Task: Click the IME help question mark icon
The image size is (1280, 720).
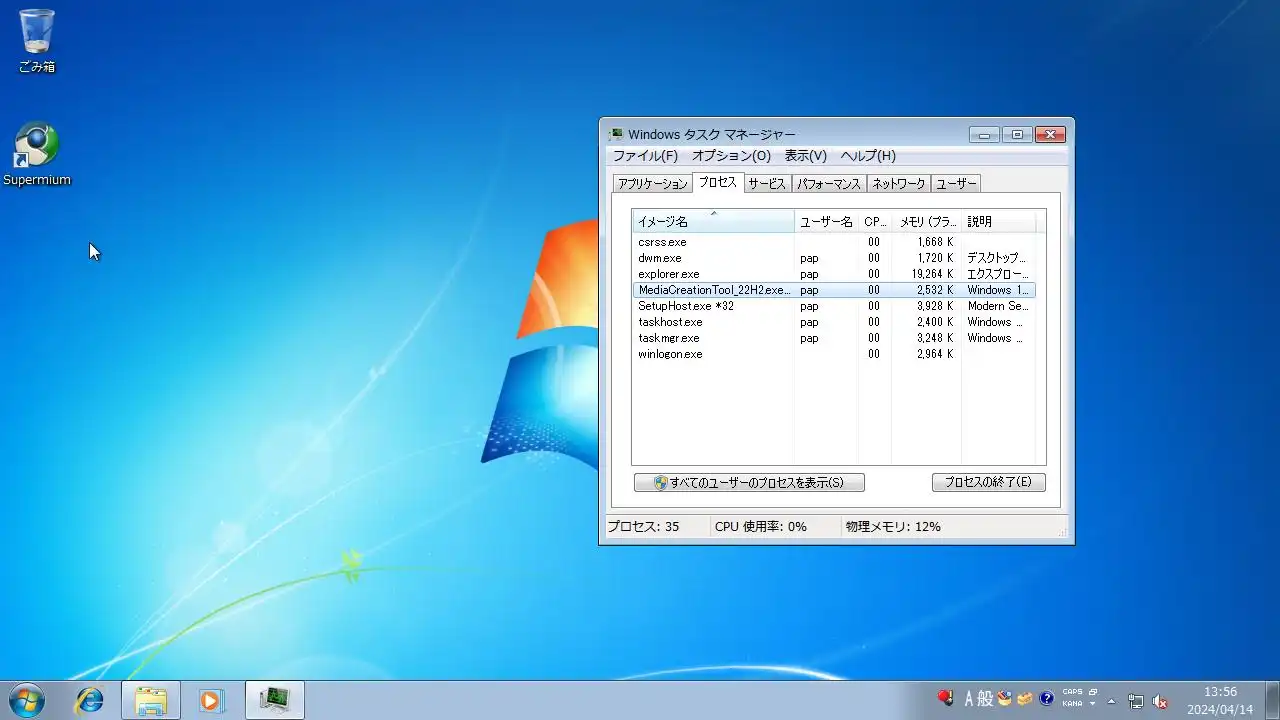Action: pos(1047,698)
